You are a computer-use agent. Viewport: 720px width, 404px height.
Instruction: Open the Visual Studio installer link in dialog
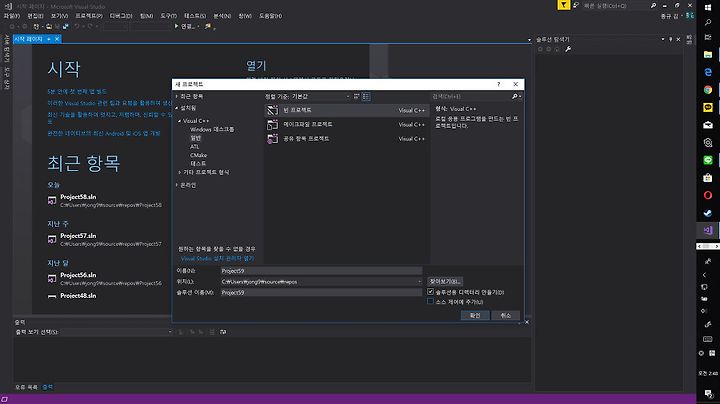point(217,258)
